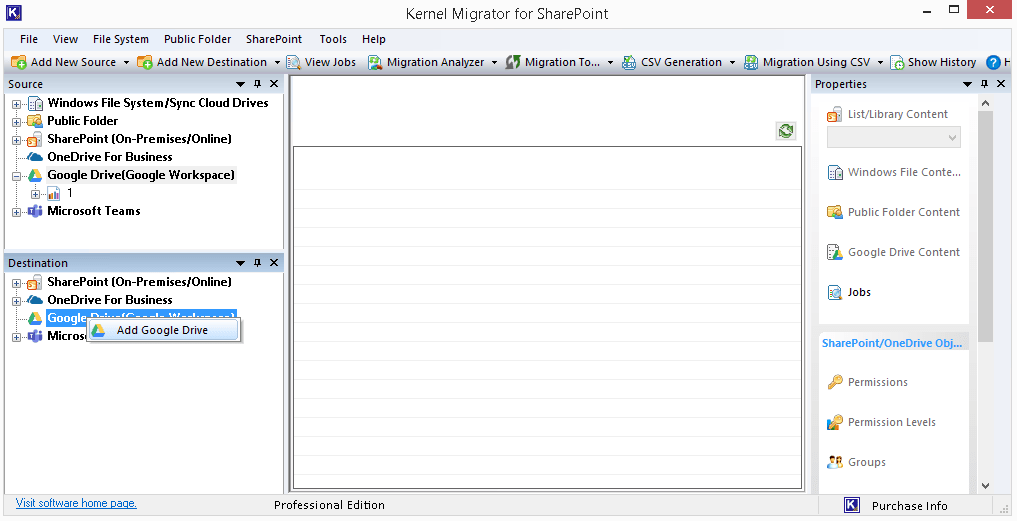Click the green refresh icon in center pane

786,131
